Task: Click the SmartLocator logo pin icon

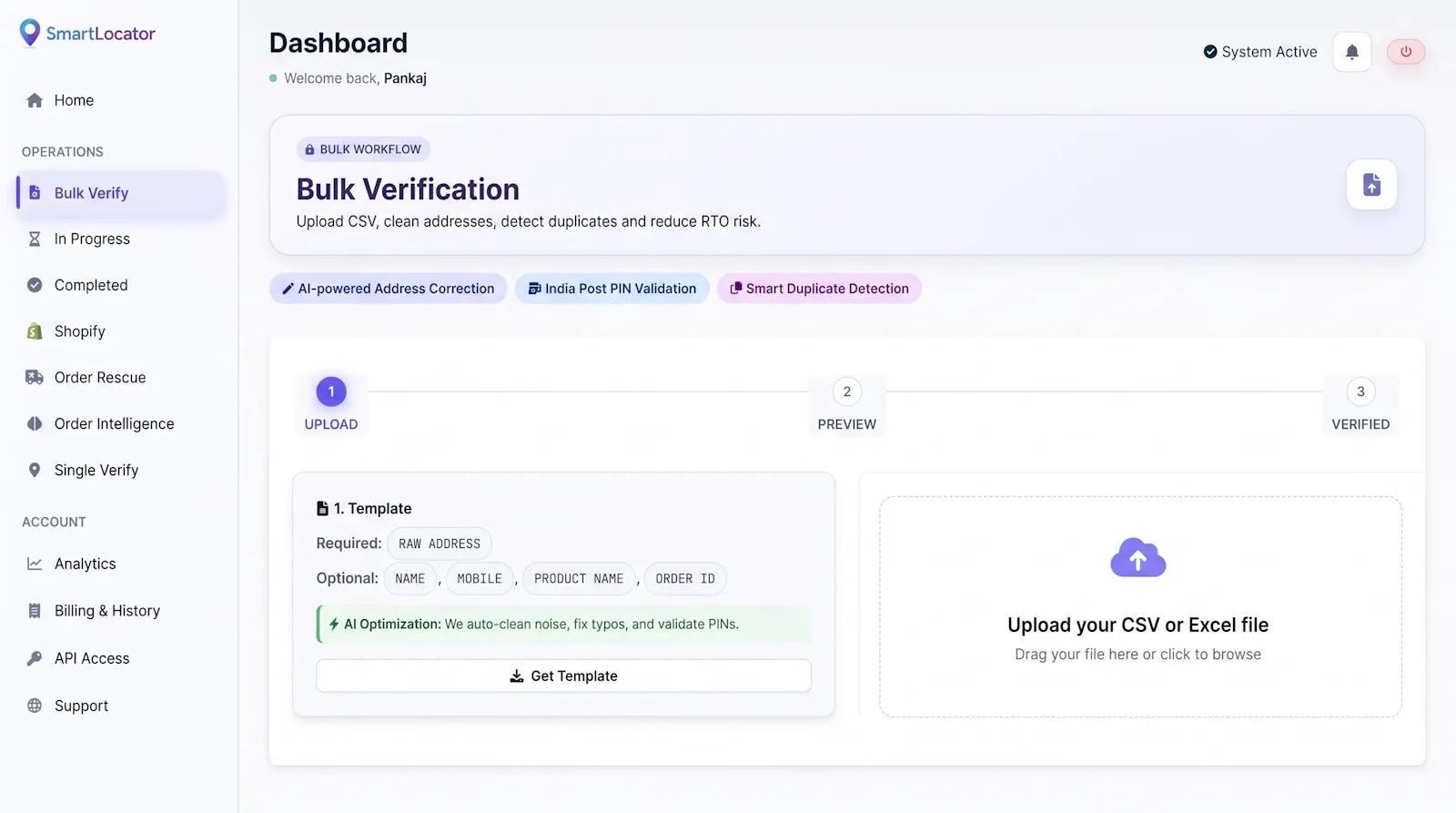Action: (30, 33)
